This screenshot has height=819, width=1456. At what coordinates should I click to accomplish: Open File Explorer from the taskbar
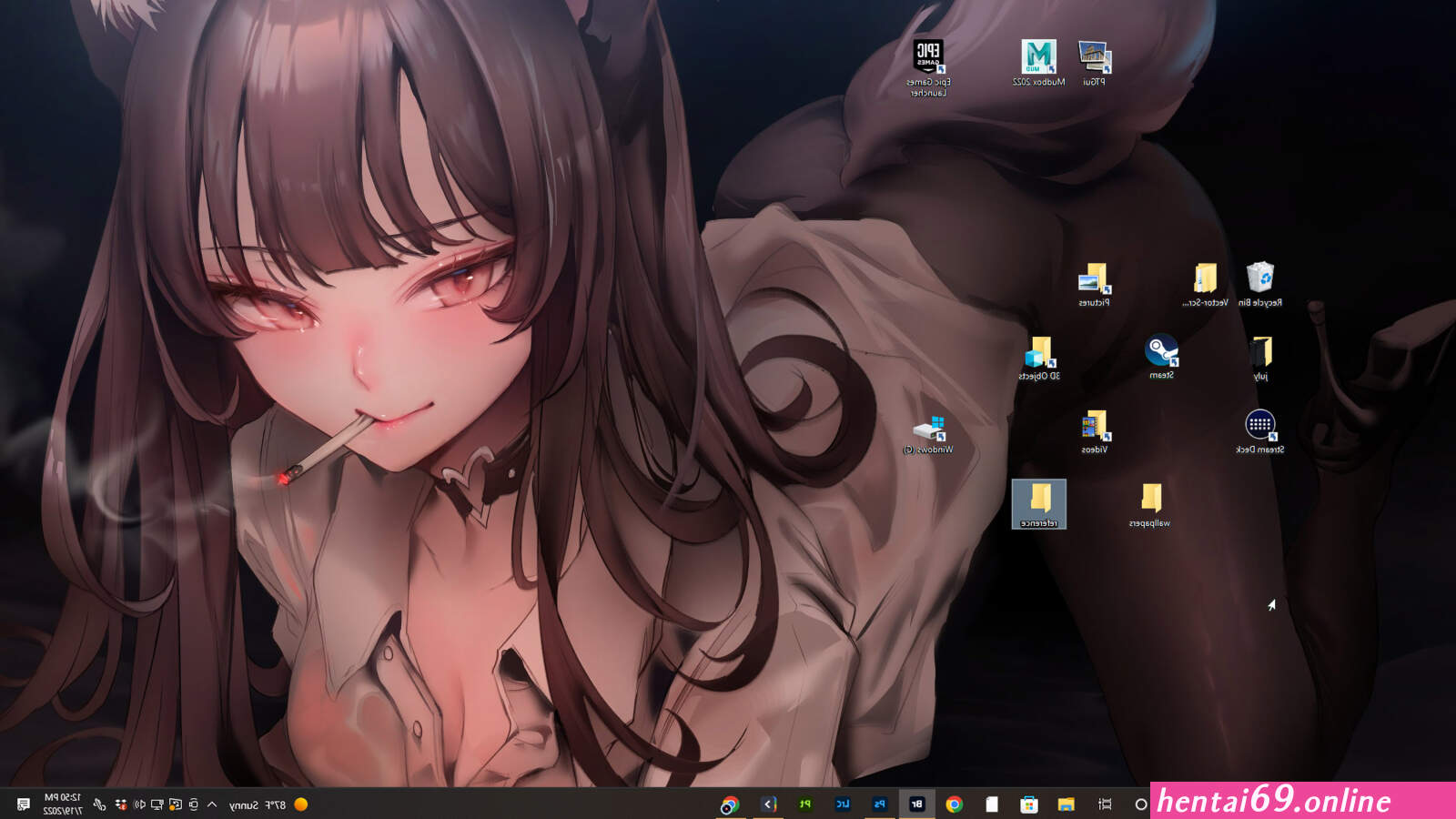[1067, 804]
